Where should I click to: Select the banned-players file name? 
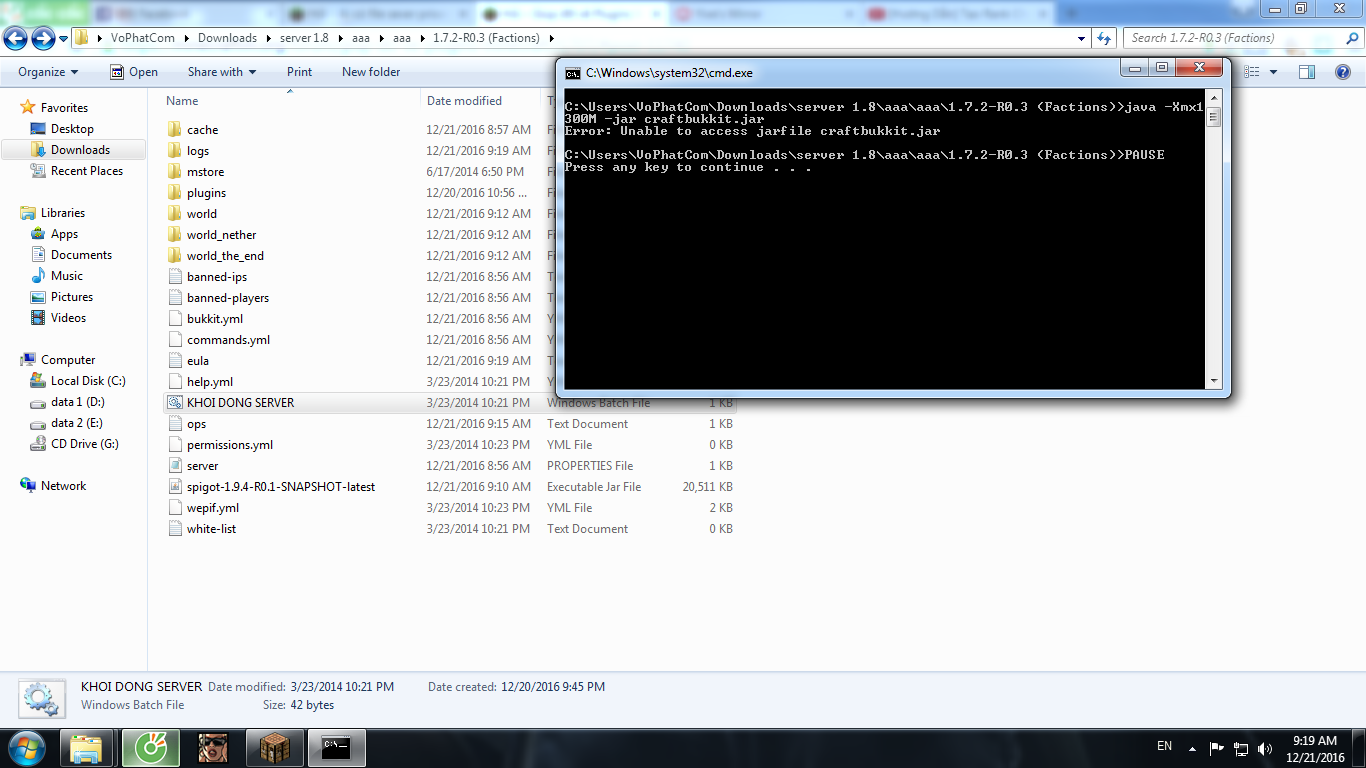coord(228,298)
